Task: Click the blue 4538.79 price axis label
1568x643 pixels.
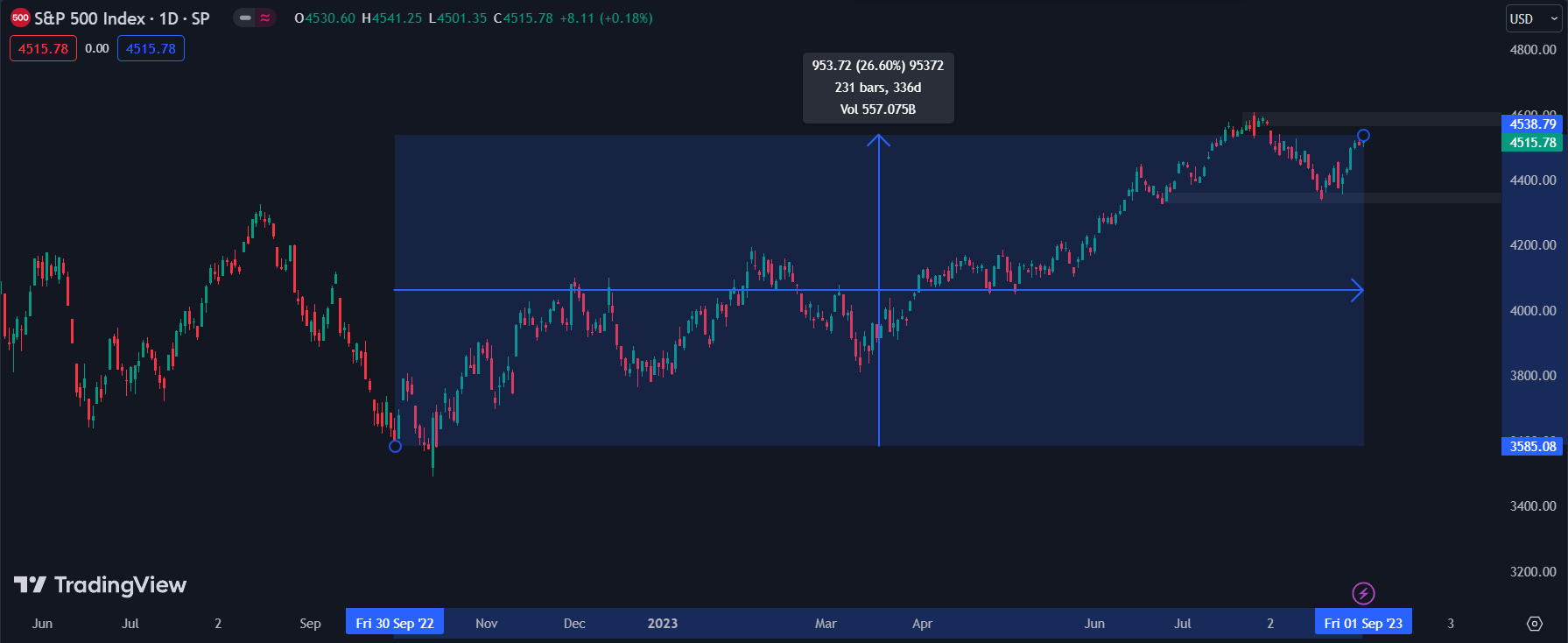Action: [x=1532, y=124]
